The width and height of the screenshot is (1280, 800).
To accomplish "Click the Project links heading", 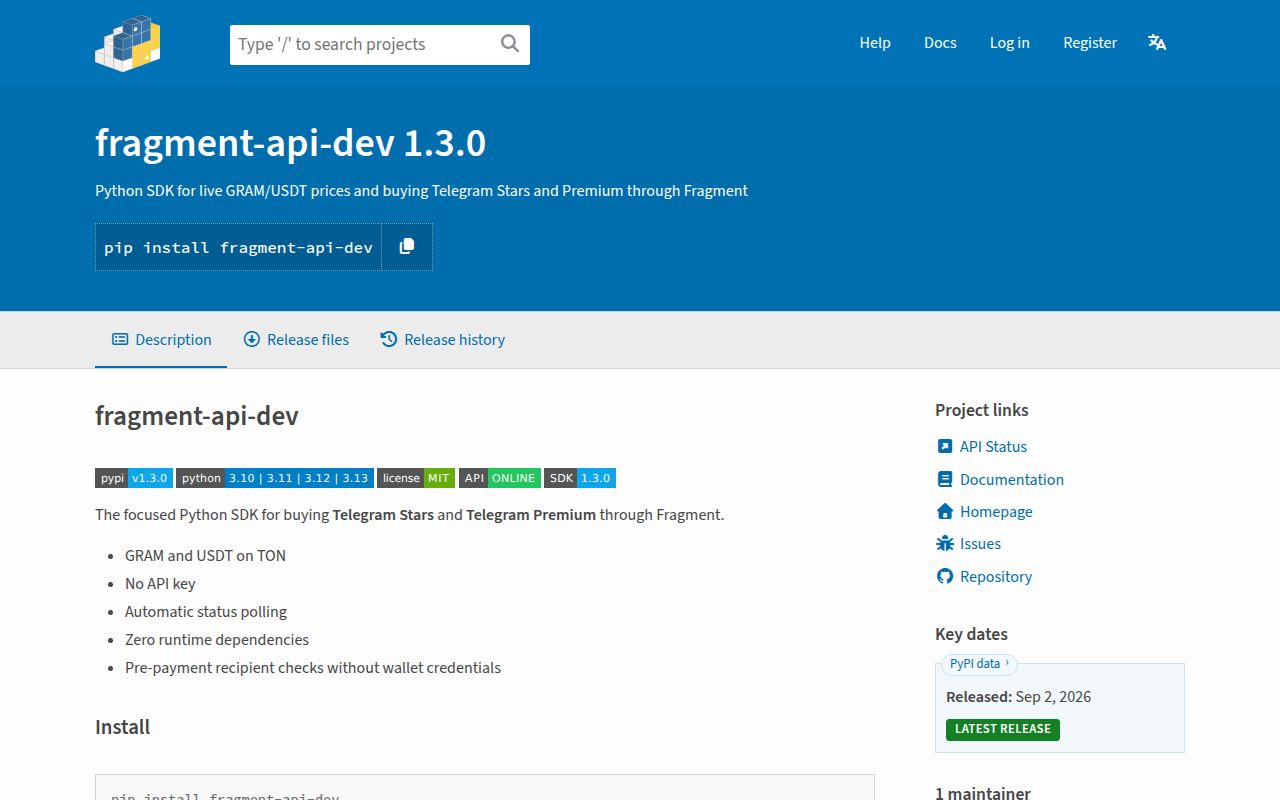I will click(982, 410).
